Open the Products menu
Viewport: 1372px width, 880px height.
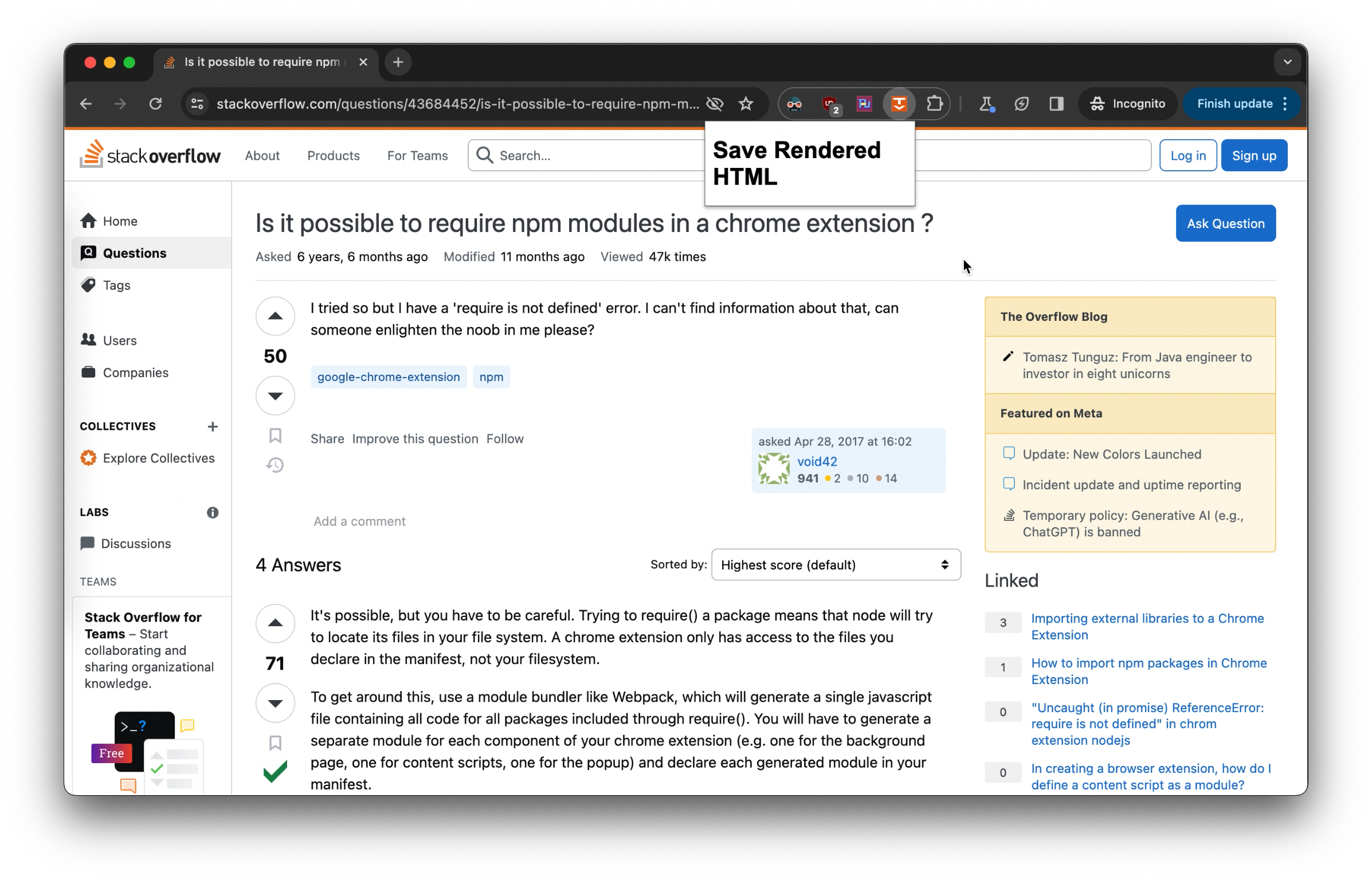coord(334,156)
